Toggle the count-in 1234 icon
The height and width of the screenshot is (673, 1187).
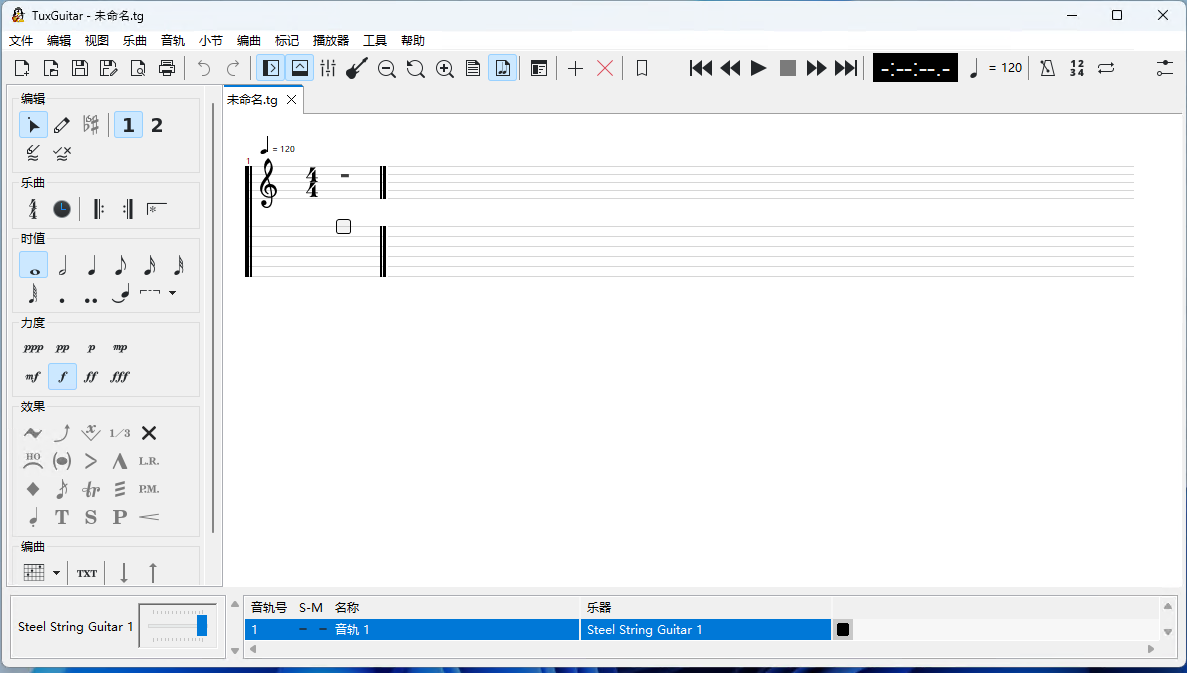tap(1077, 68)
